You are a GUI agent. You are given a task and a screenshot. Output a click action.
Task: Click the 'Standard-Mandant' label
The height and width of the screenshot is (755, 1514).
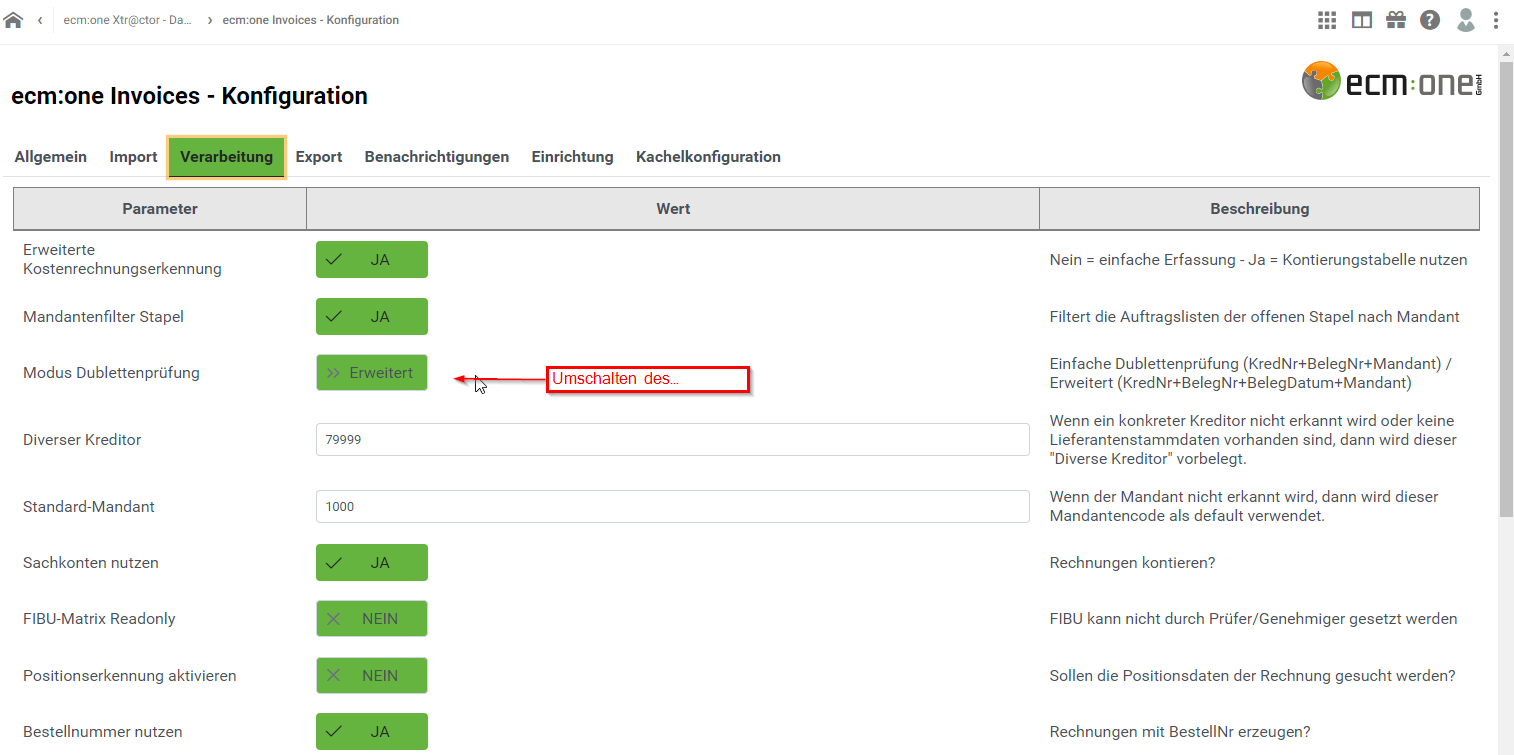[89, 507]
